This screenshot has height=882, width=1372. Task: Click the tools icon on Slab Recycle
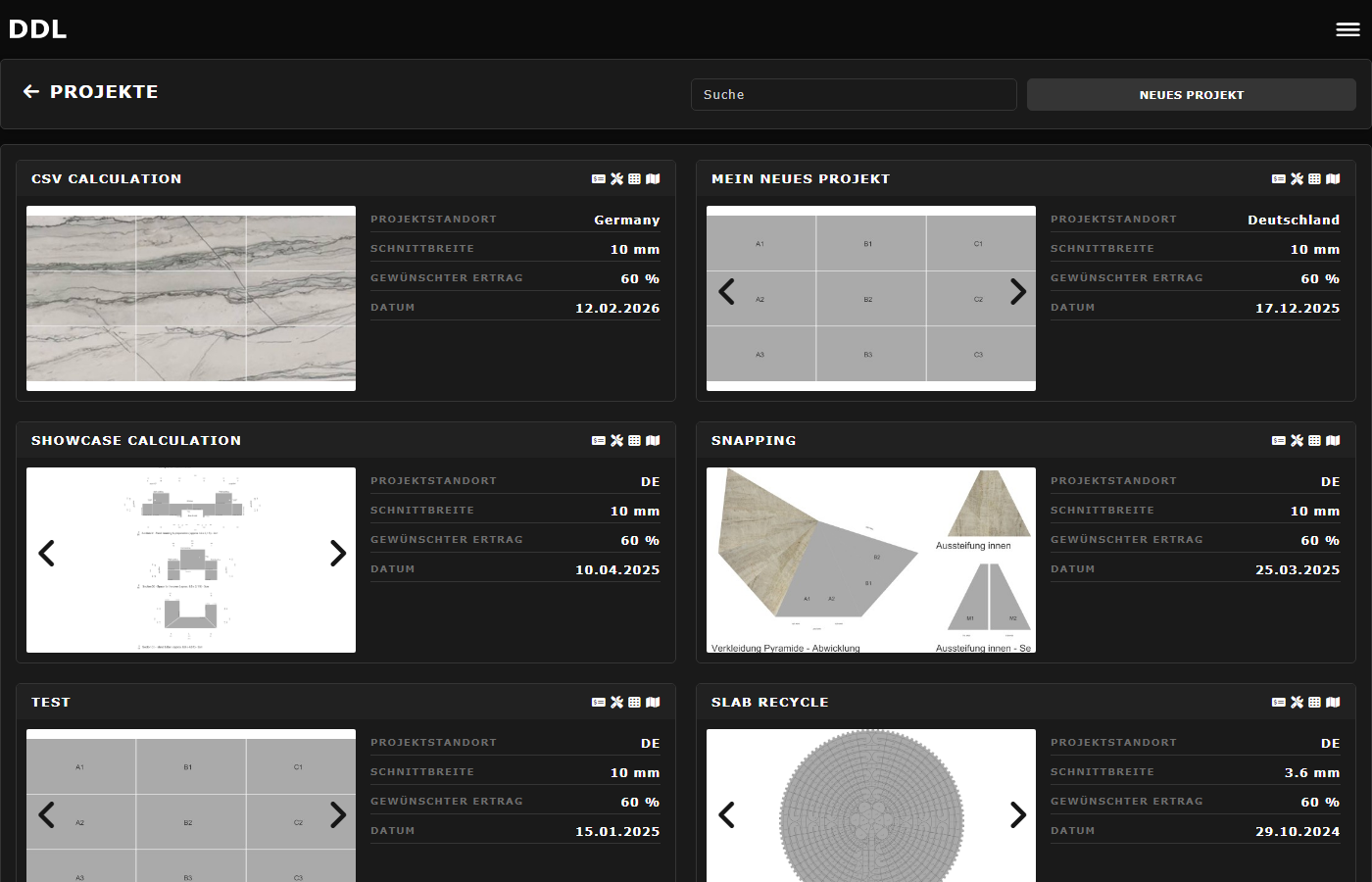1297,702
